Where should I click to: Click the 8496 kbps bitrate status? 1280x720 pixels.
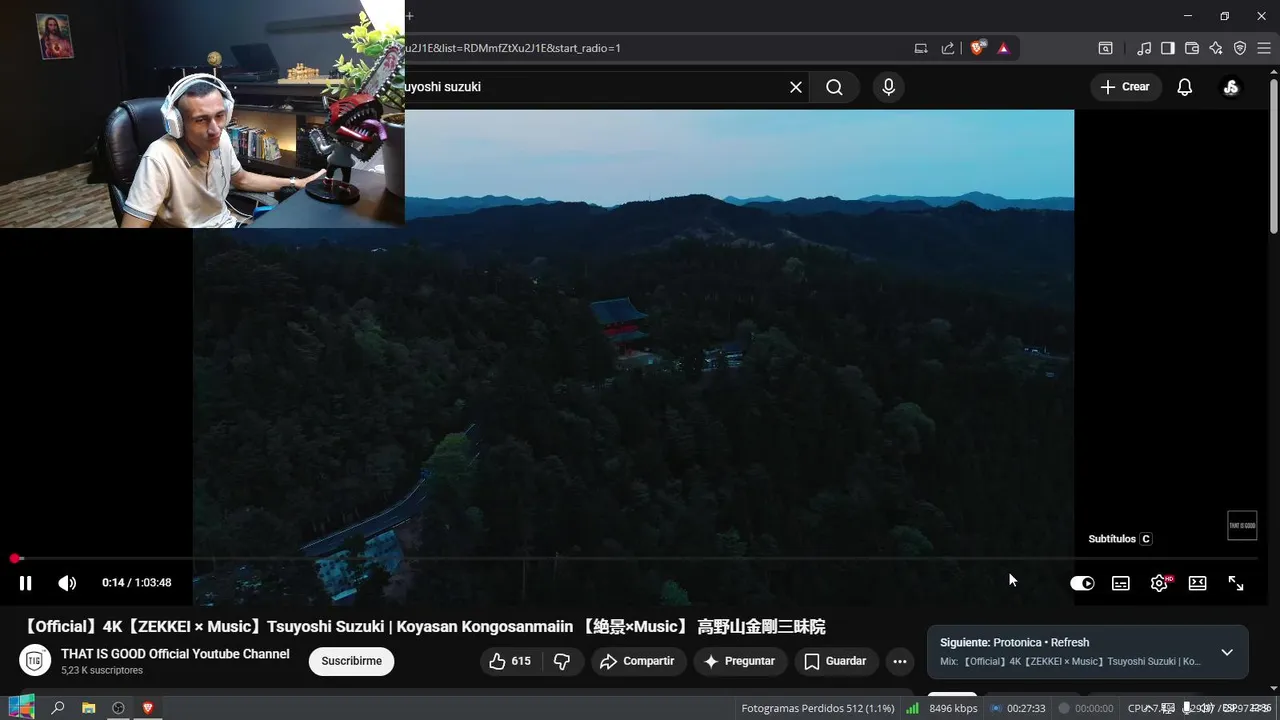click(x=953, y=708)
